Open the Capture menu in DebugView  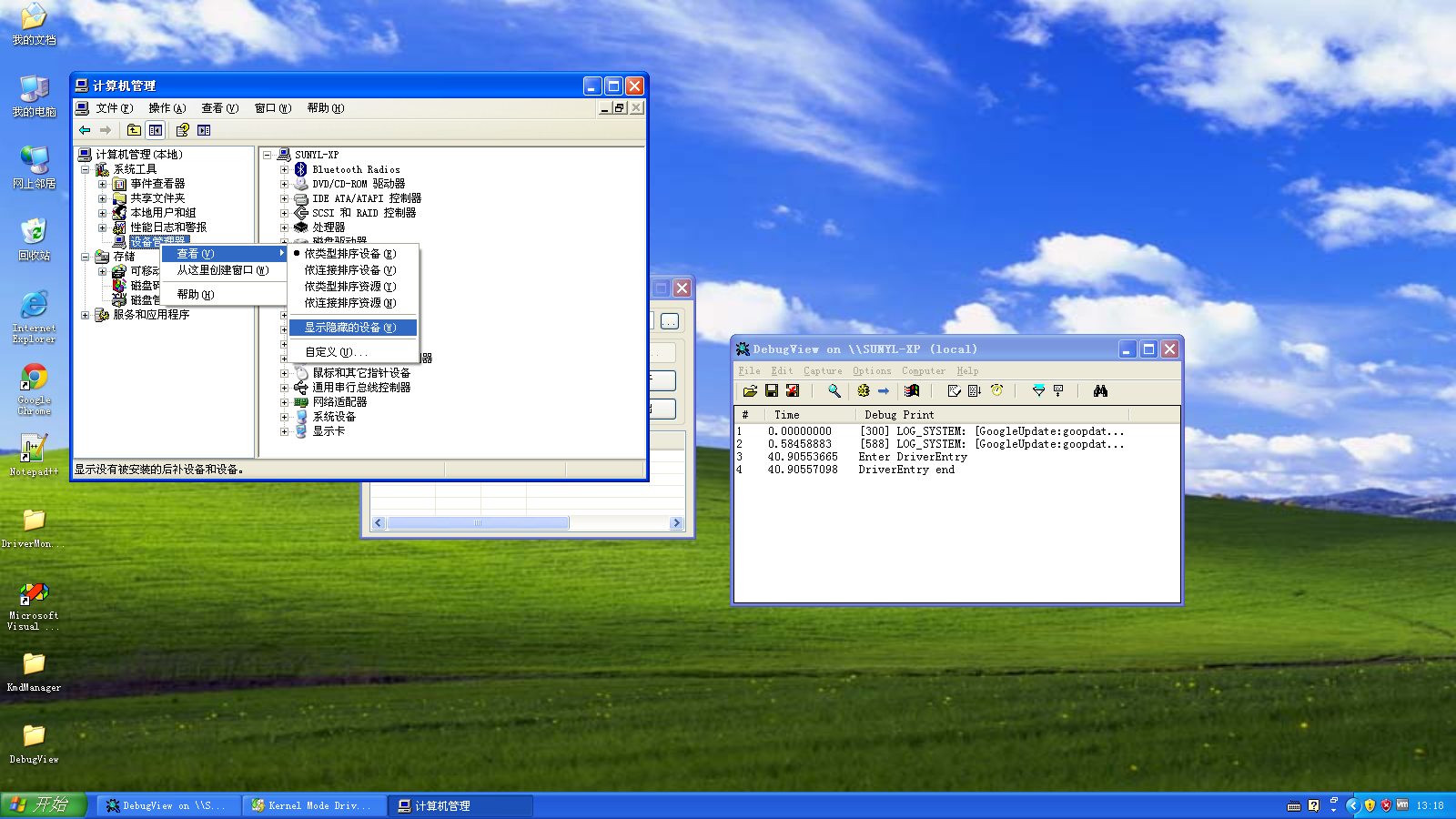click(823, 371)
